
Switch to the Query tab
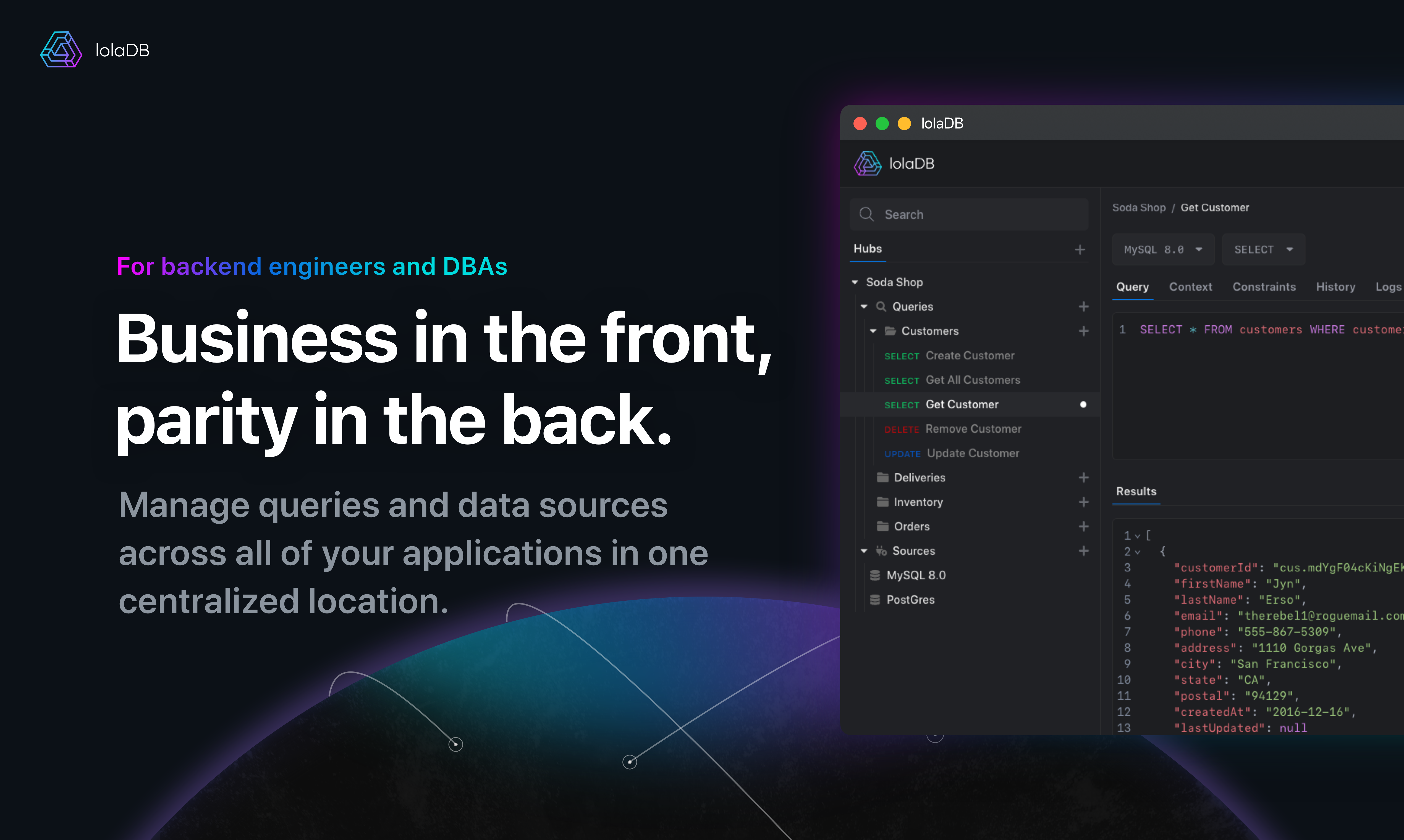coord(1132,287)
